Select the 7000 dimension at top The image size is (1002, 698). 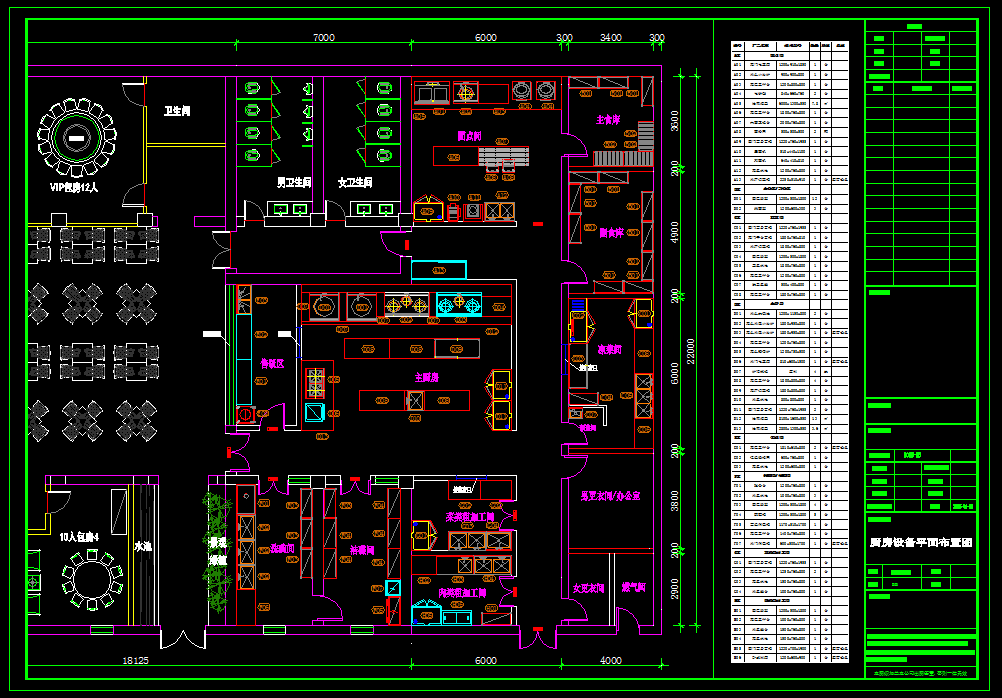pyautogui.click(x=323, y=37)
